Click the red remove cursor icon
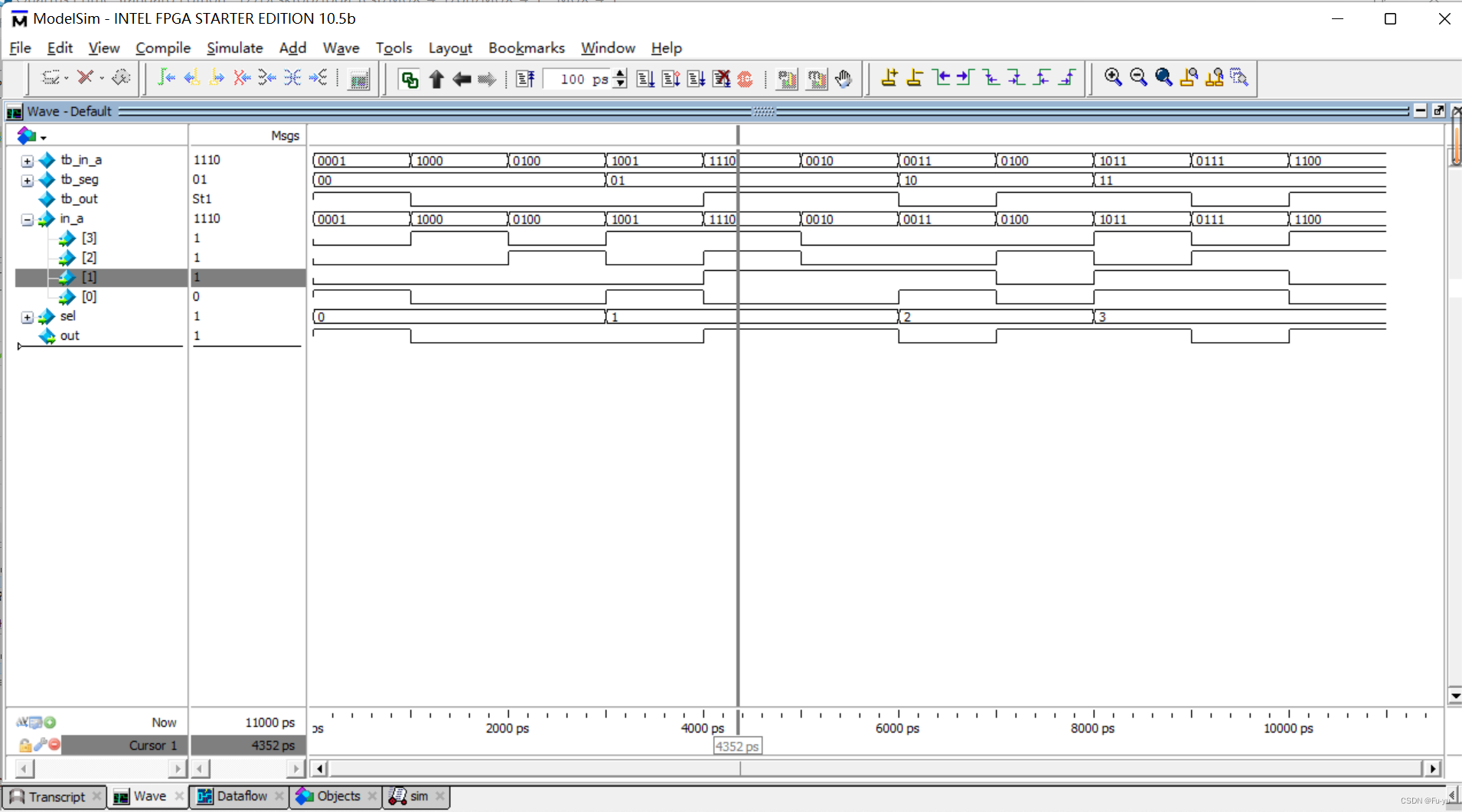The image size is (1462, 812). click(x=54, y=745)
